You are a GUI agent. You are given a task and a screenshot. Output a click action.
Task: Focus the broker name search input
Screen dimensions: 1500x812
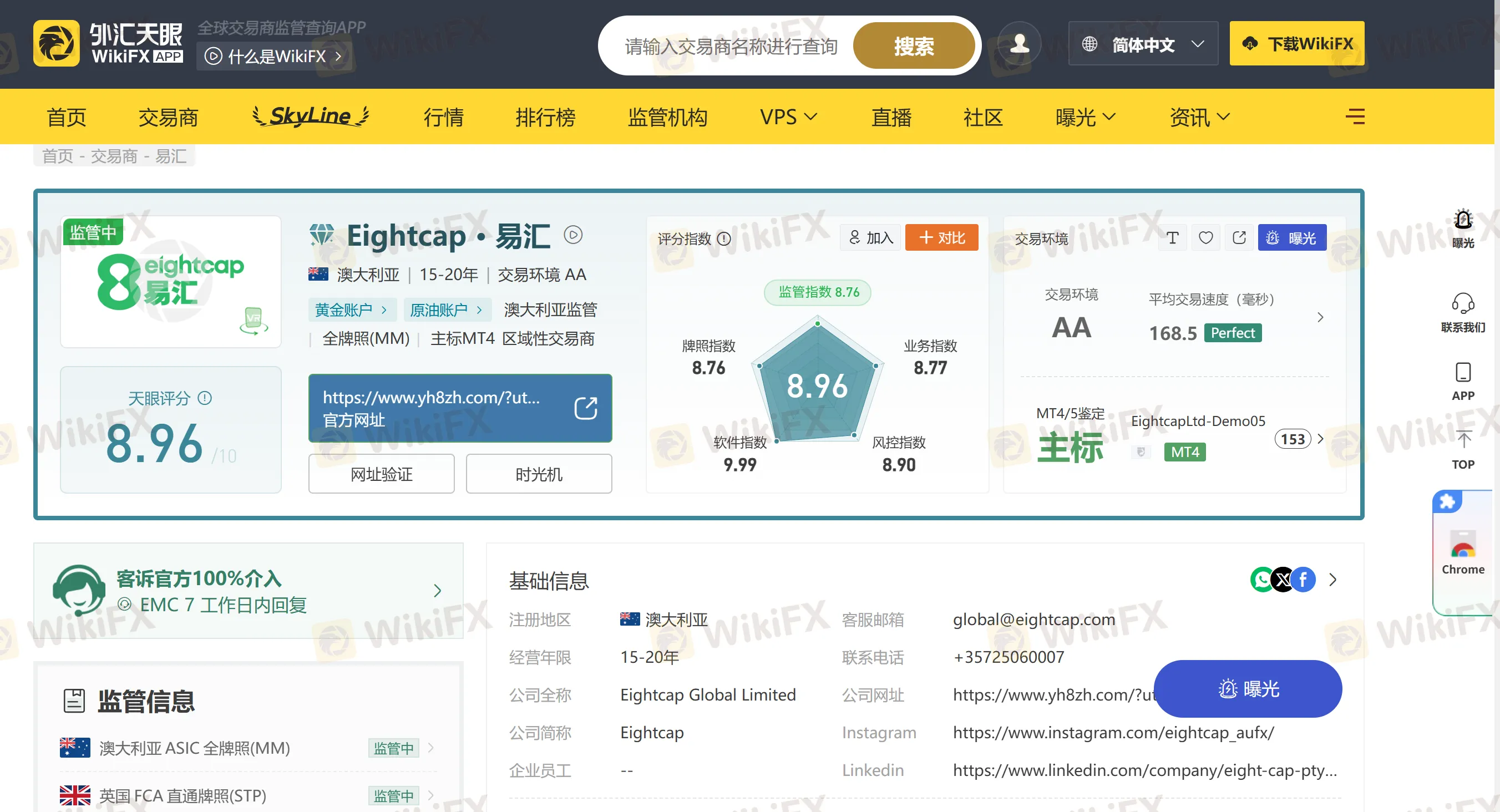[731, 46]
